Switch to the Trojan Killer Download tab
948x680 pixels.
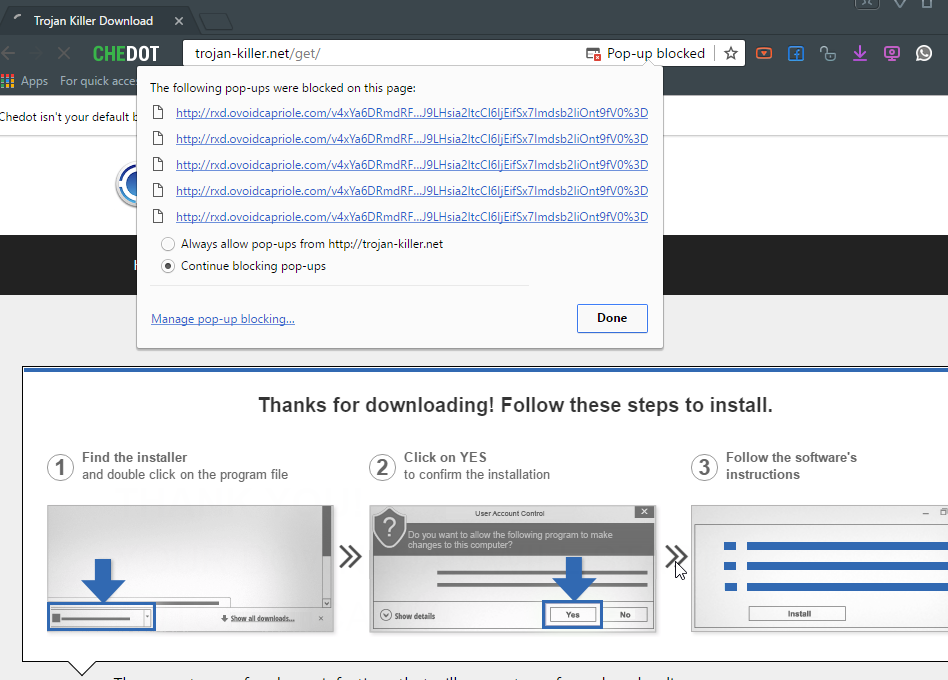[93, 21]
